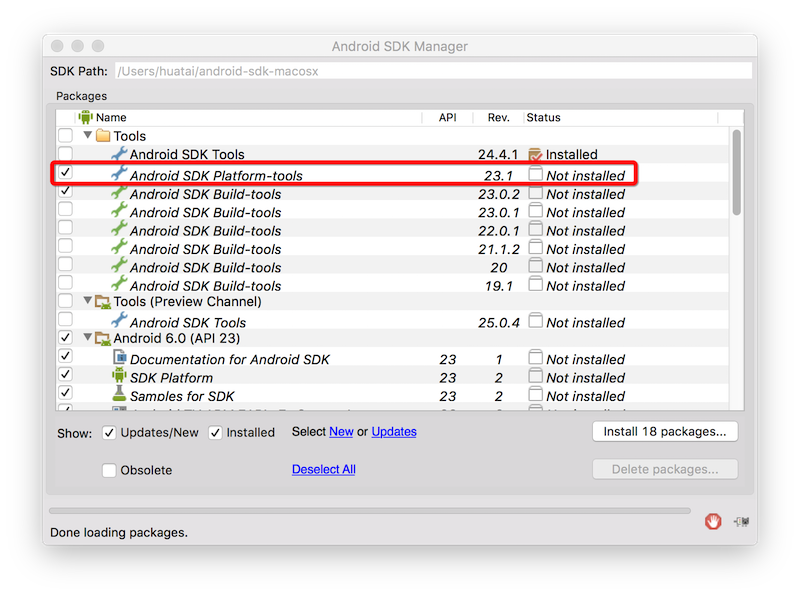Sort packages by the API column header
The width and height of the screenshot is (800, 596).
(447, 117)
